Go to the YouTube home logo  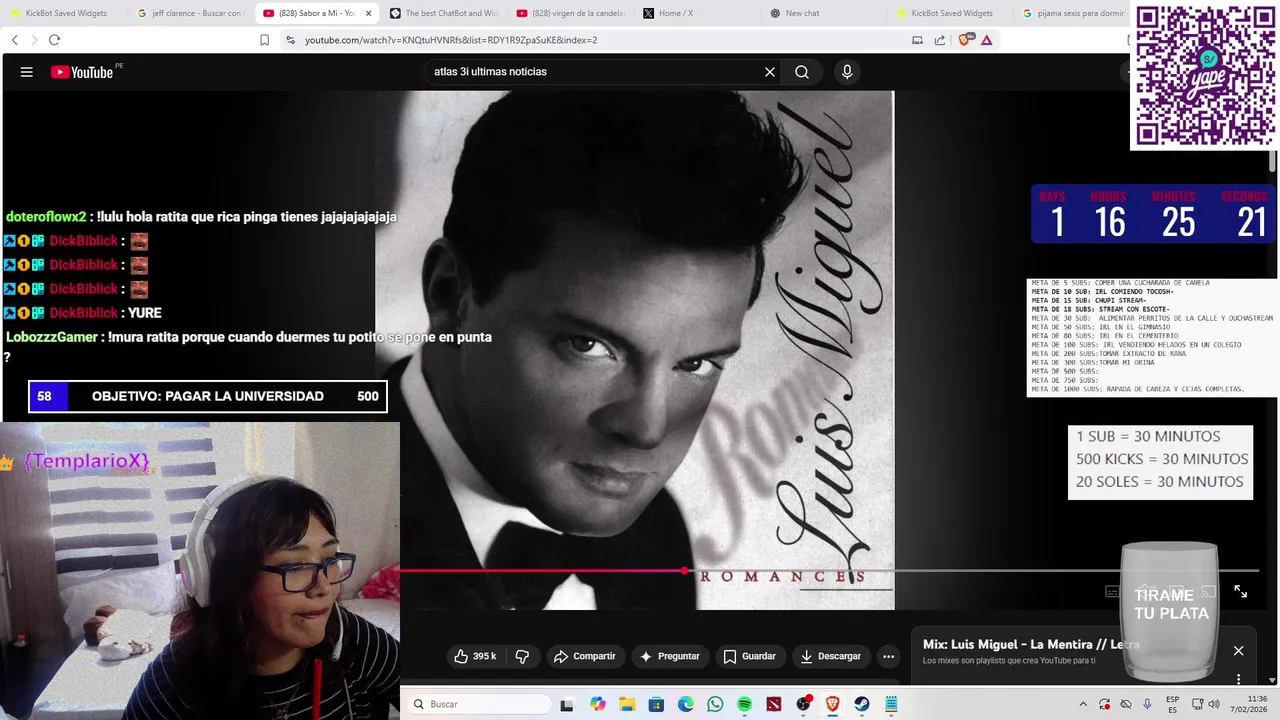[x=82, y=72]
